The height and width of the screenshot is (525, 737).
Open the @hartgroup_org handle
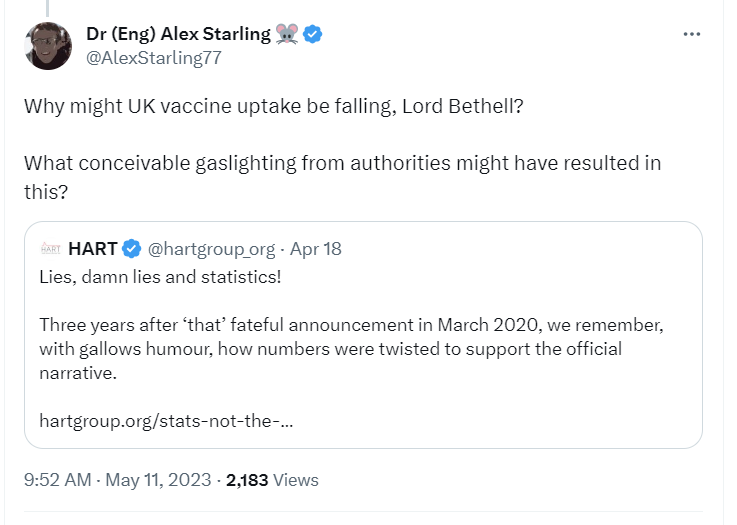(211, 248)
